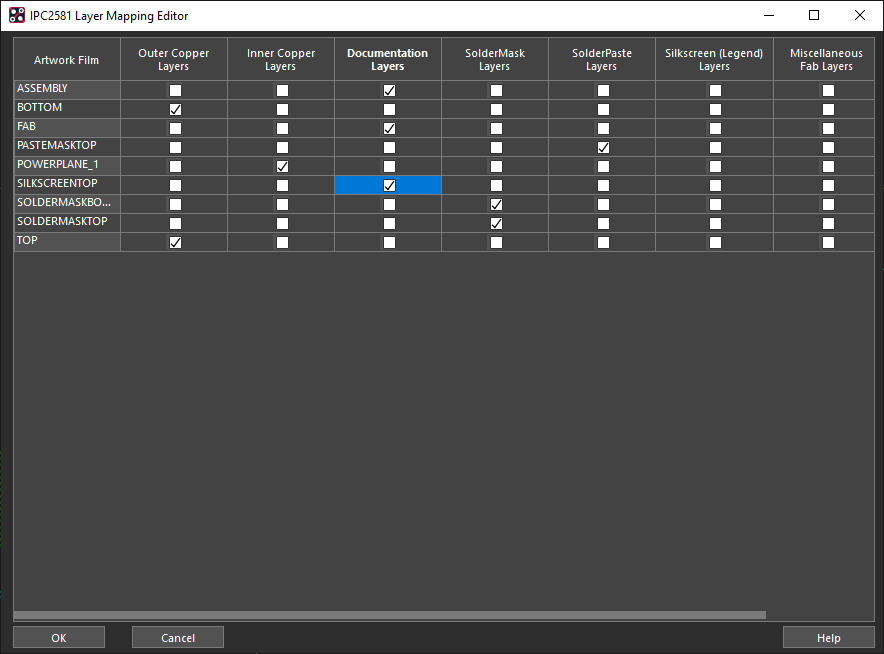This screenshot has height=654, width=884.
Task: Uncheck the highlighted SILKSCREENTOP Documentation checkbox
Action: (x=389, y=185)
